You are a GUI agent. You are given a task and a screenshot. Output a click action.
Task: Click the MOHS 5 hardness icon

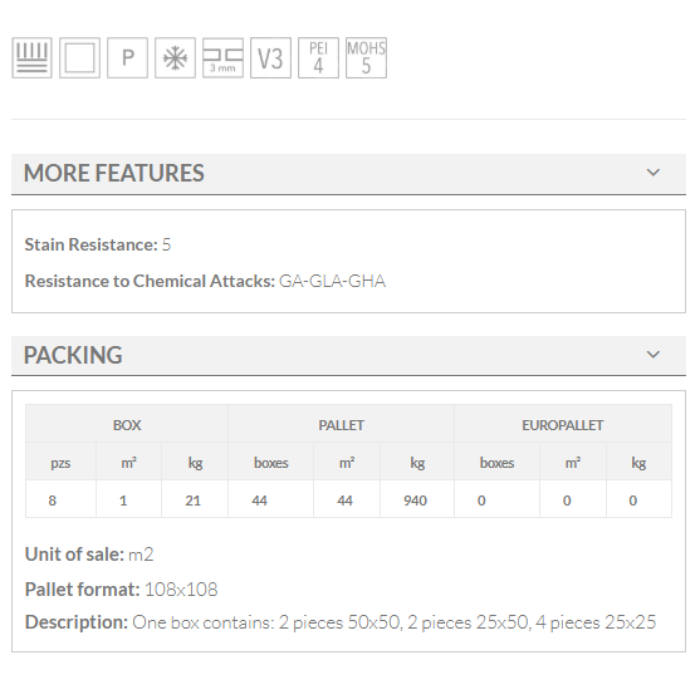tap(366, 58)
